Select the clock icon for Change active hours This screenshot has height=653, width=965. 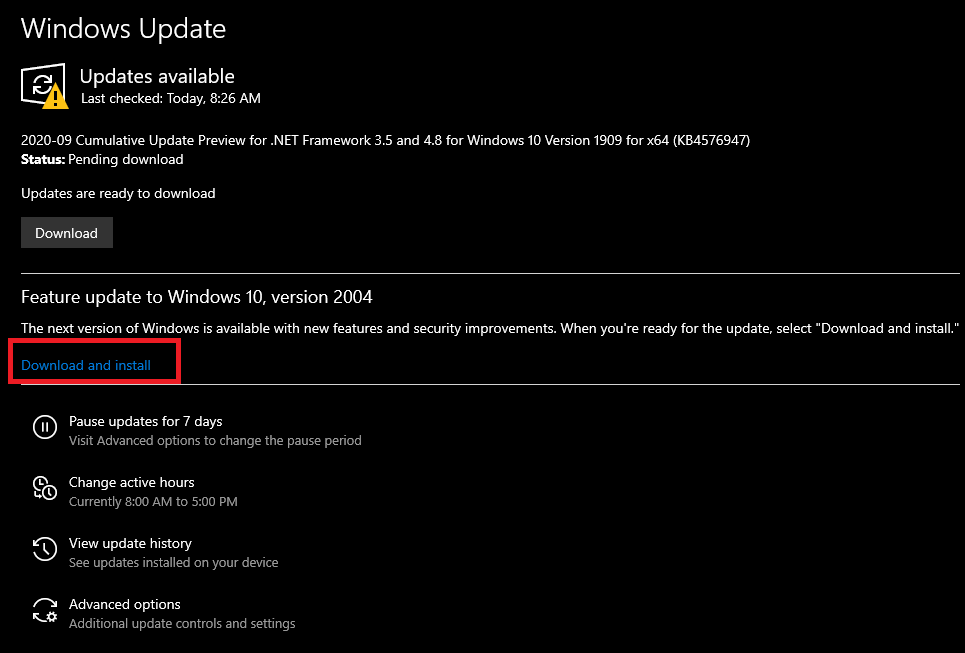tap(45, 488)
